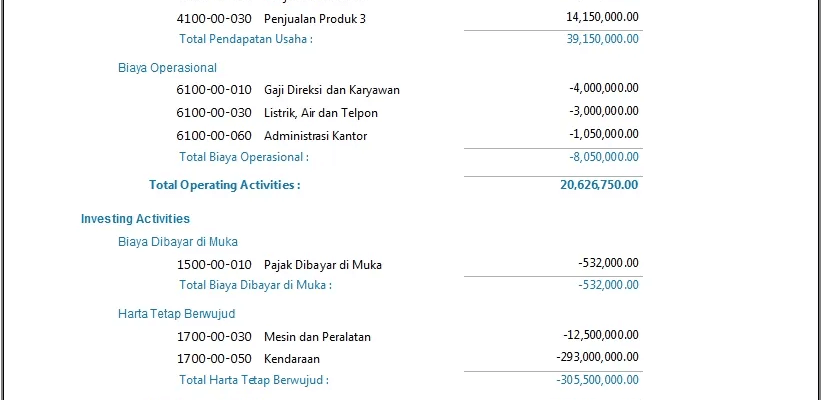Select the -8,050,000.00 operational total amount
Screen dimensions: 821x400
pos(604,157)
